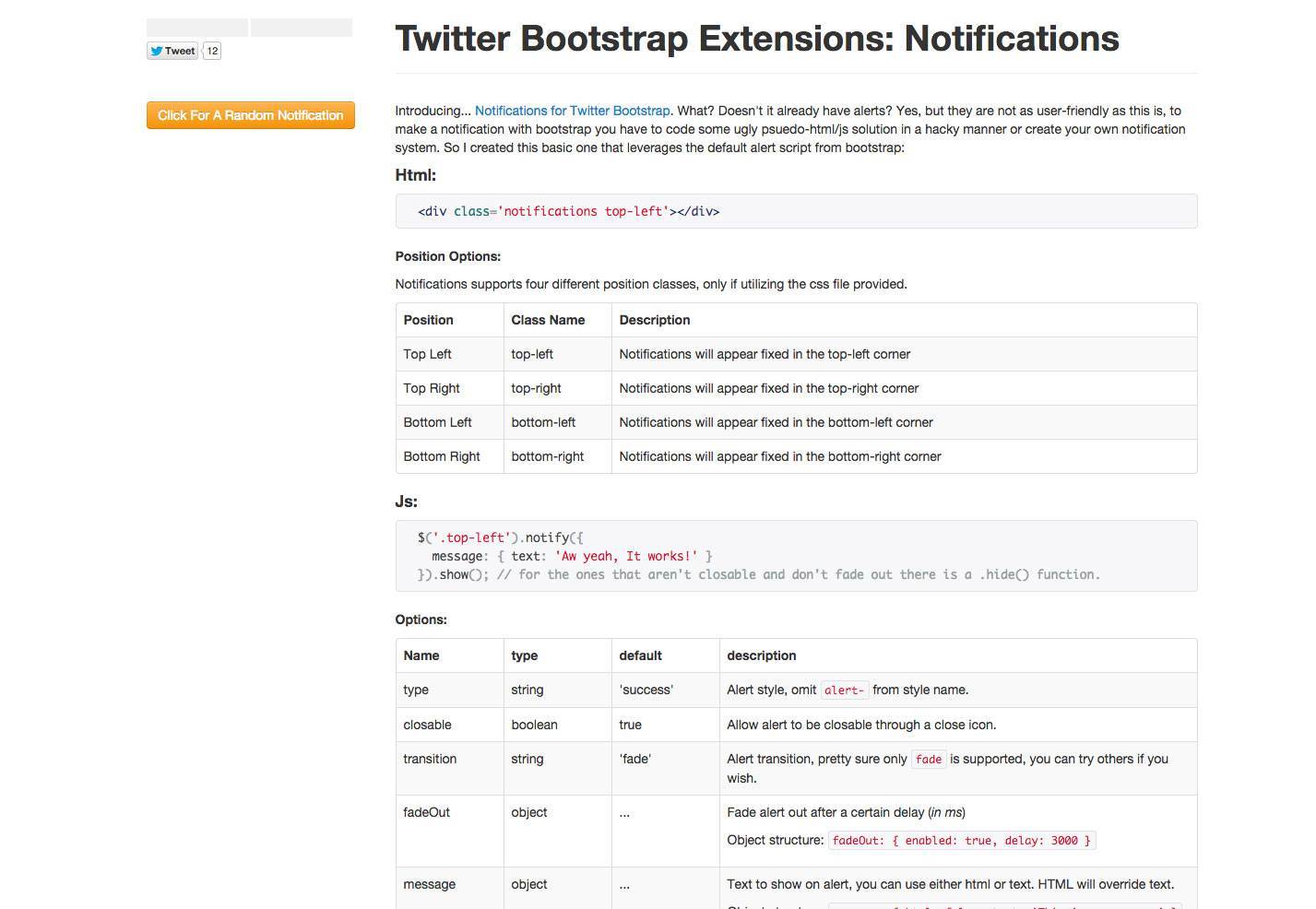The image size is (1316, 909).
Task: Click the string type cell in transition row
Action: tap(558, 768)
